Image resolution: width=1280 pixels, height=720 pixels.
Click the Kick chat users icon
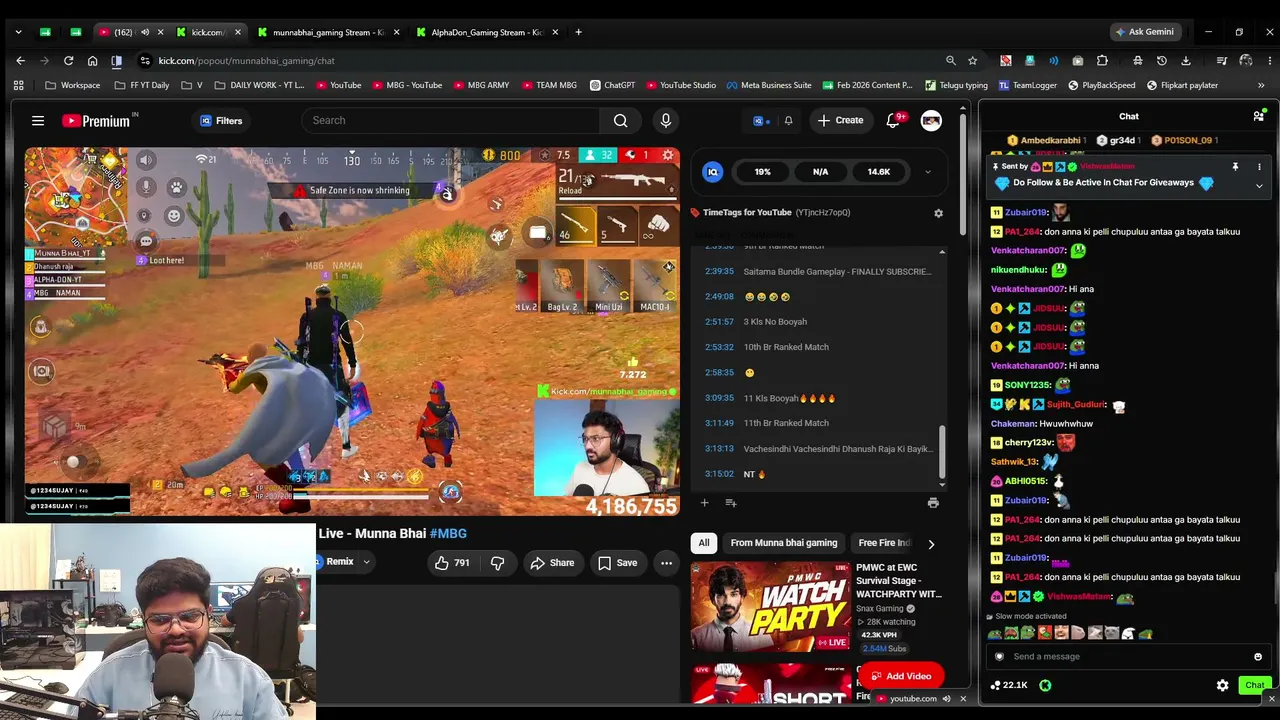pyautogui.click(x=1258, y=117)
